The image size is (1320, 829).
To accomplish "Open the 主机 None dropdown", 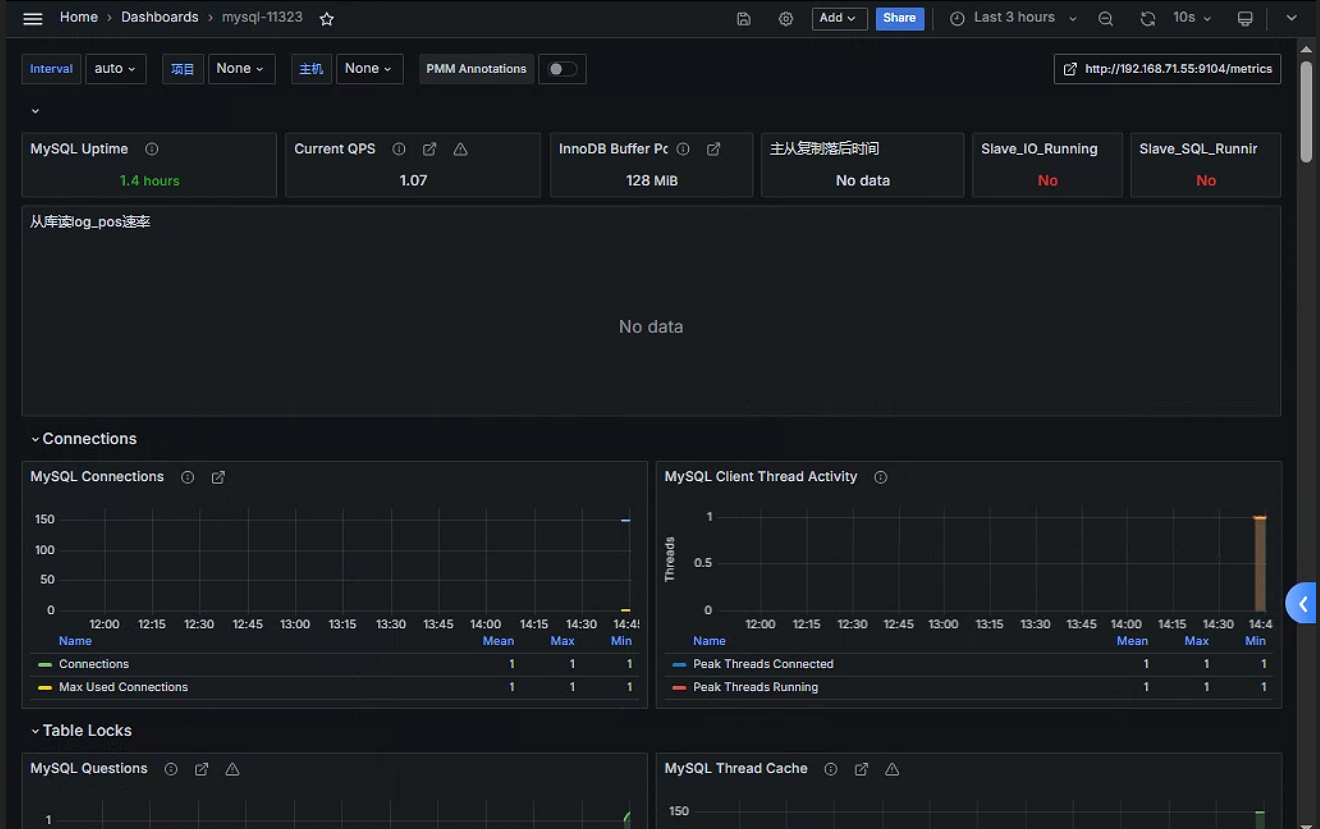I will point(369,69).
